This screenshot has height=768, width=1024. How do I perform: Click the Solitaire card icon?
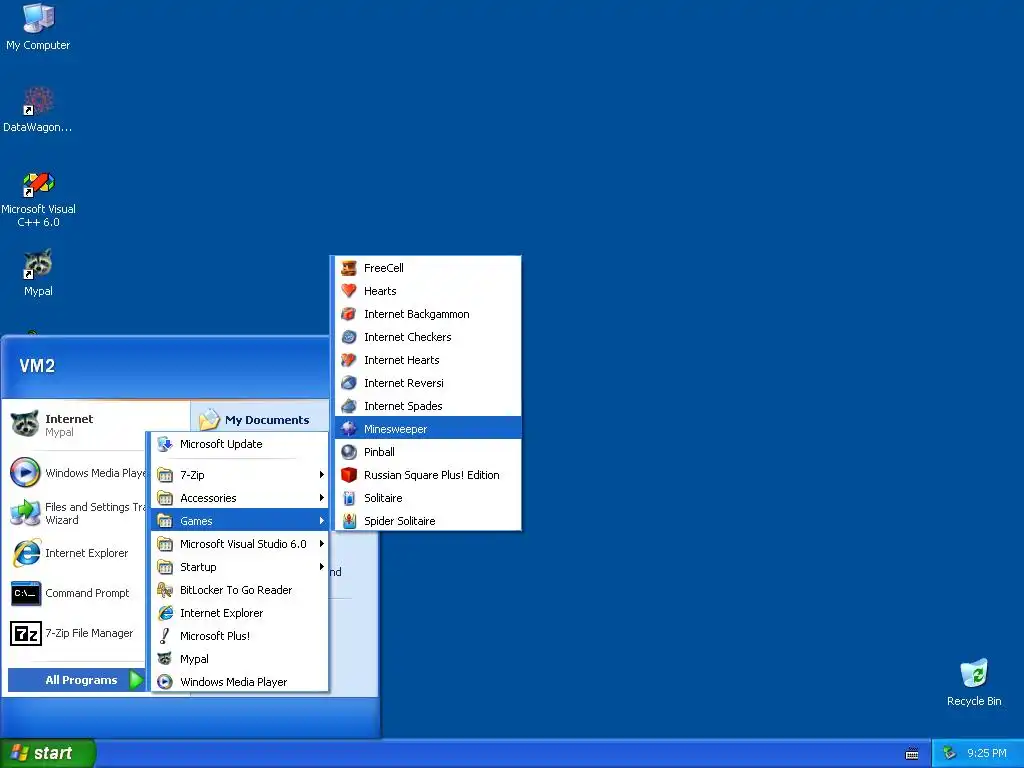(x=349, y=498)
